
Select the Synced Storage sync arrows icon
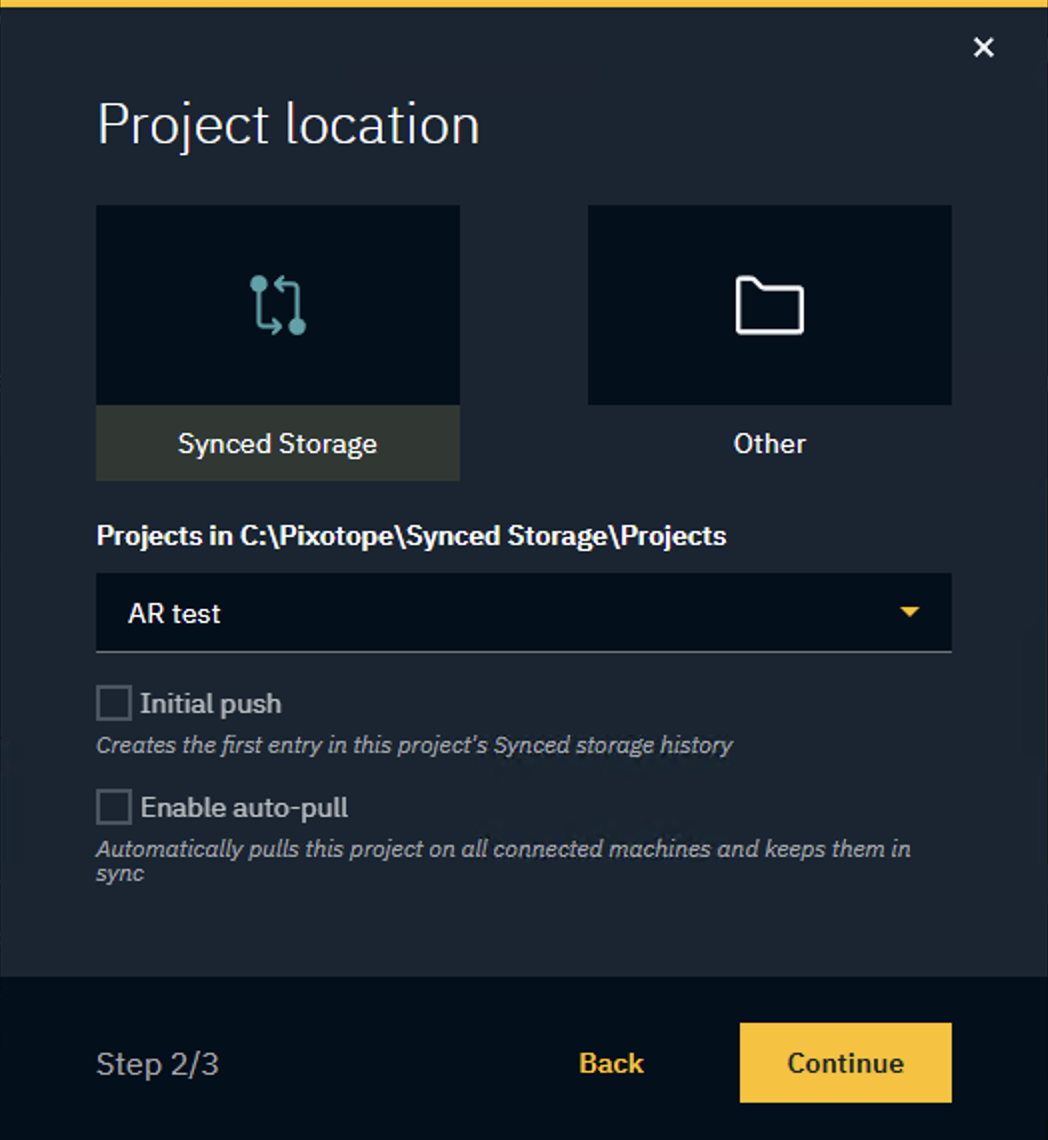coord(277,303)
